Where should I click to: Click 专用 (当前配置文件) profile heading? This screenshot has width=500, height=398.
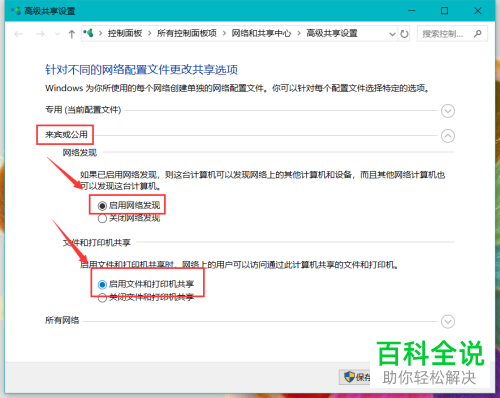tap(83, 110)
